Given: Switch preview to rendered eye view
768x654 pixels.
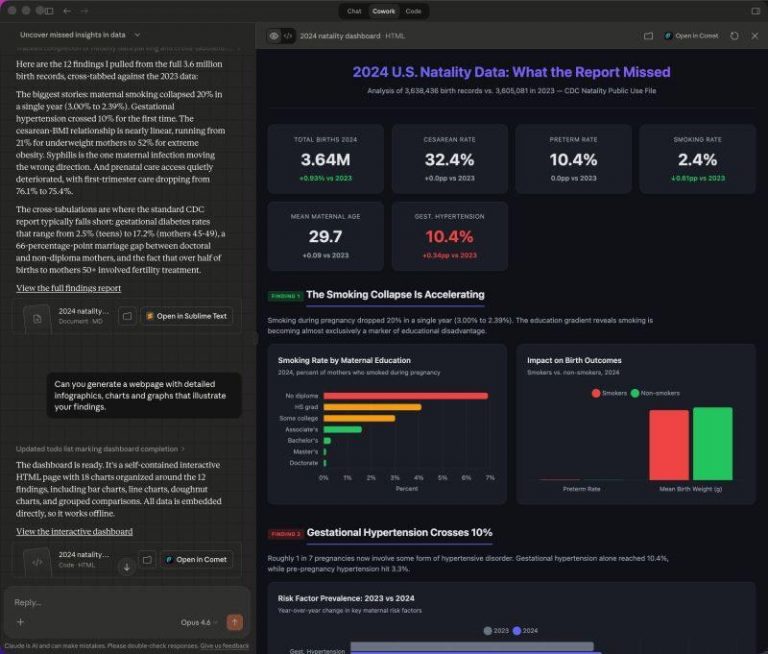Looking at the screenshot, I should pyautogui.click(x=274, y=36).
